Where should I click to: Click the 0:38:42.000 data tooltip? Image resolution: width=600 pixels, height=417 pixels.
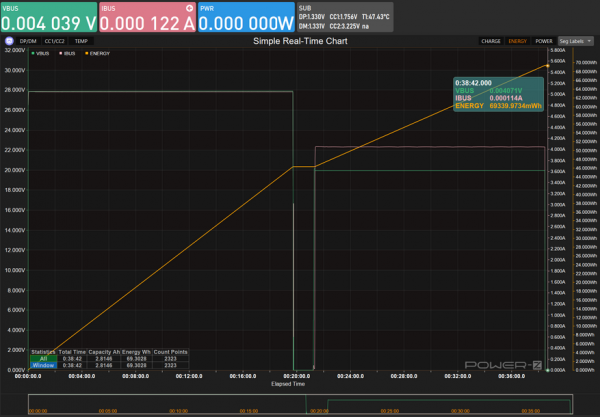[x=498, y=94]
